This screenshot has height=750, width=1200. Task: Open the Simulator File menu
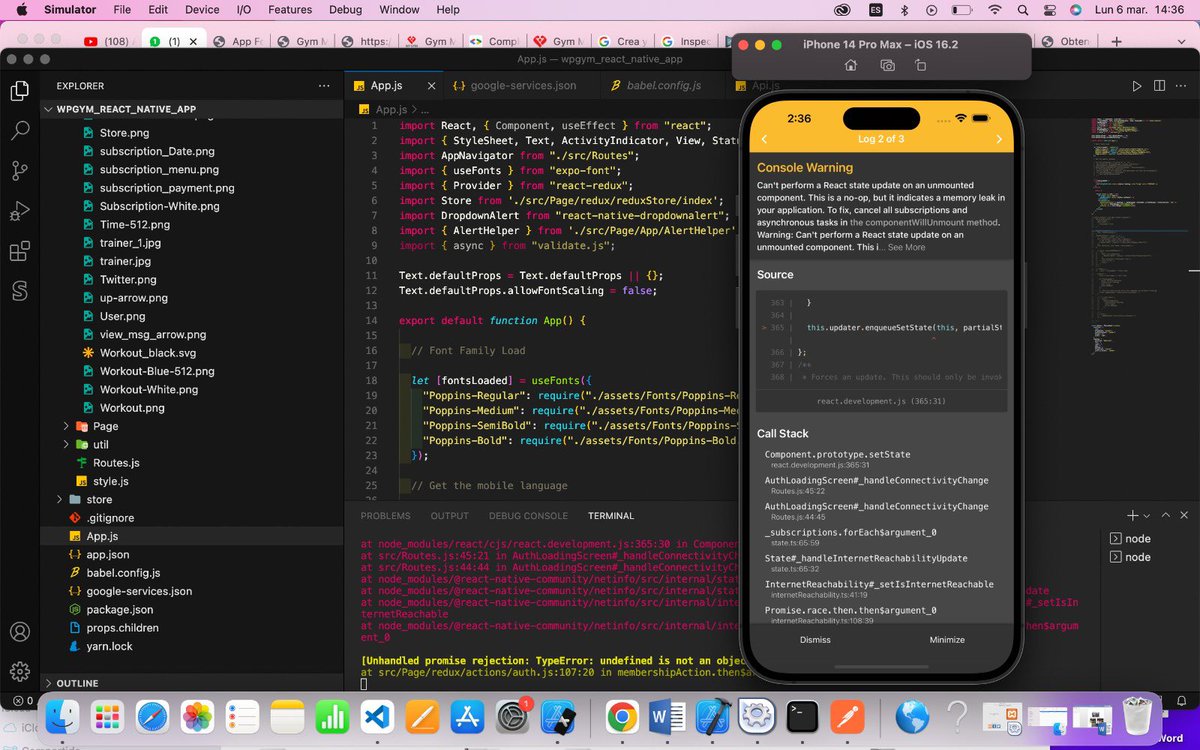122,9
